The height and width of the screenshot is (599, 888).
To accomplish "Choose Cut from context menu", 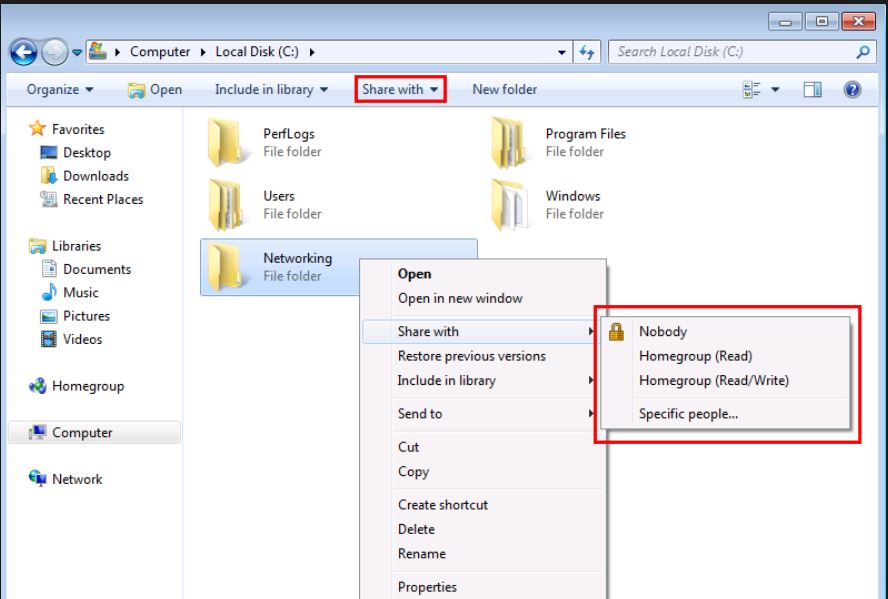I will click(484, 447).
